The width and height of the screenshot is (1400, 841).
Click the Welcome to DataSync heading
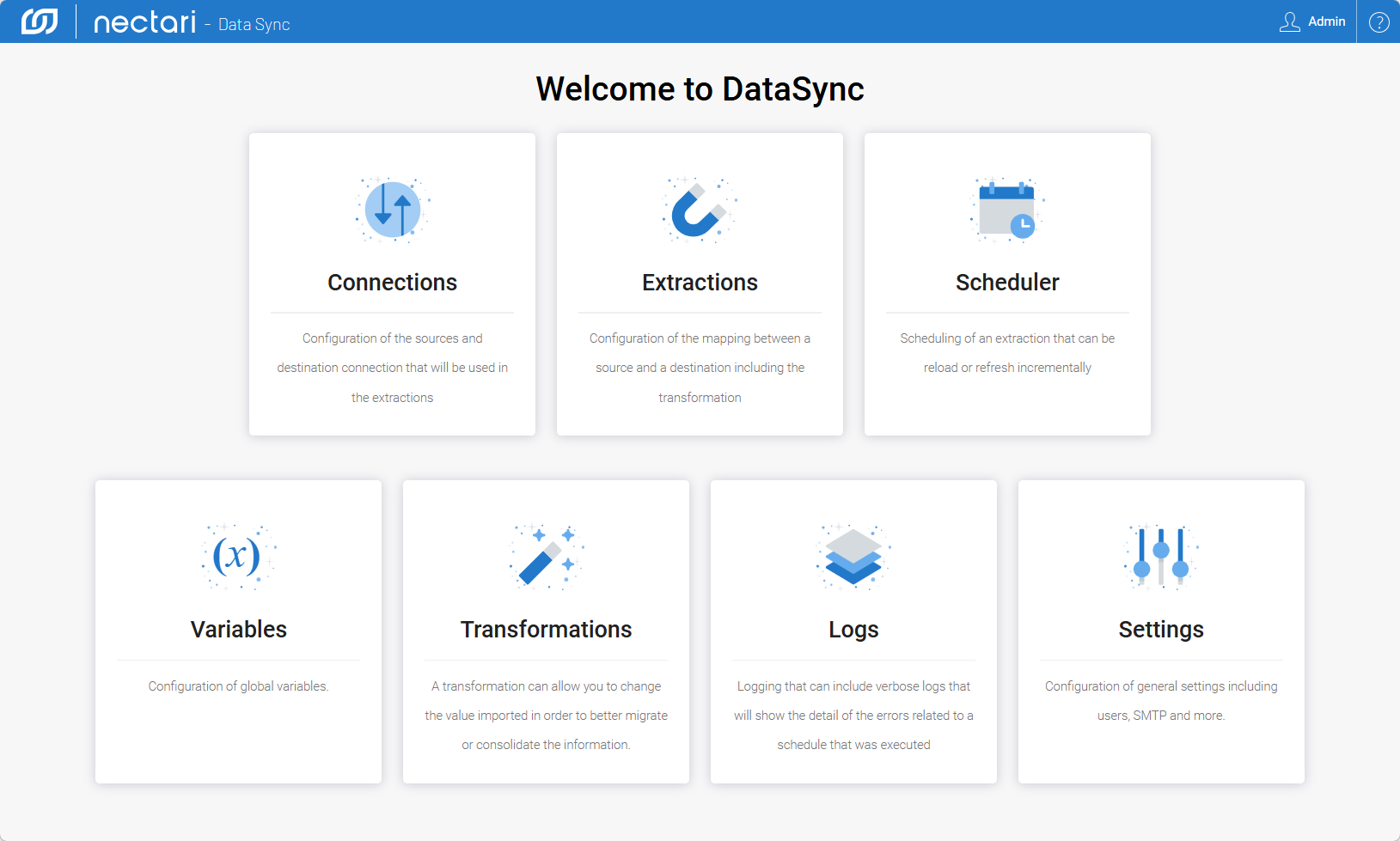pos(700,89)
